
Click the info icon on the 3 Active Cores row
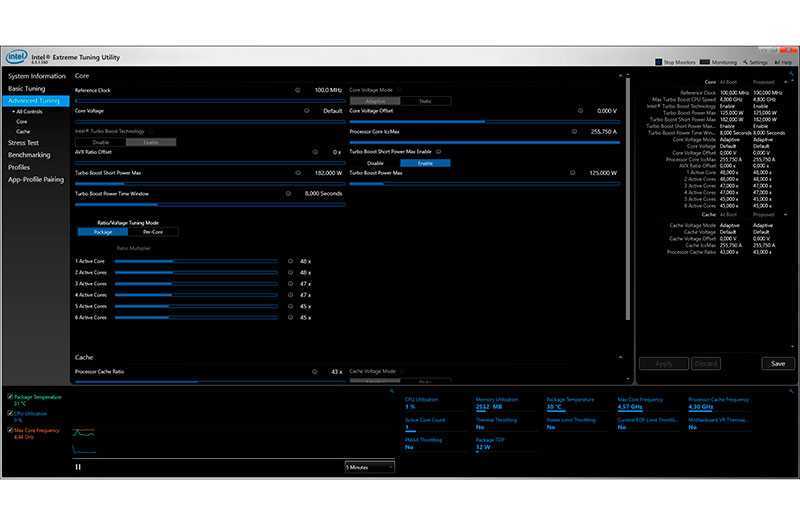[290, 284]
